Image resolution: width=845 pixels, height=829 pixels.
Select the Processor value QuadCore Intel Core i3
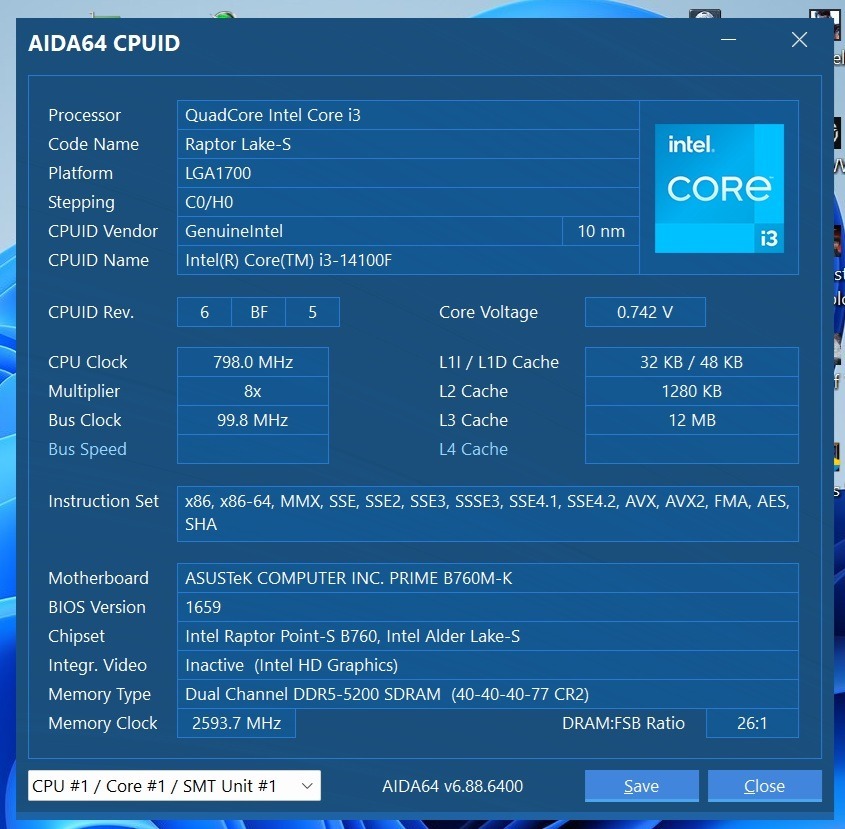tap(408, 115)
